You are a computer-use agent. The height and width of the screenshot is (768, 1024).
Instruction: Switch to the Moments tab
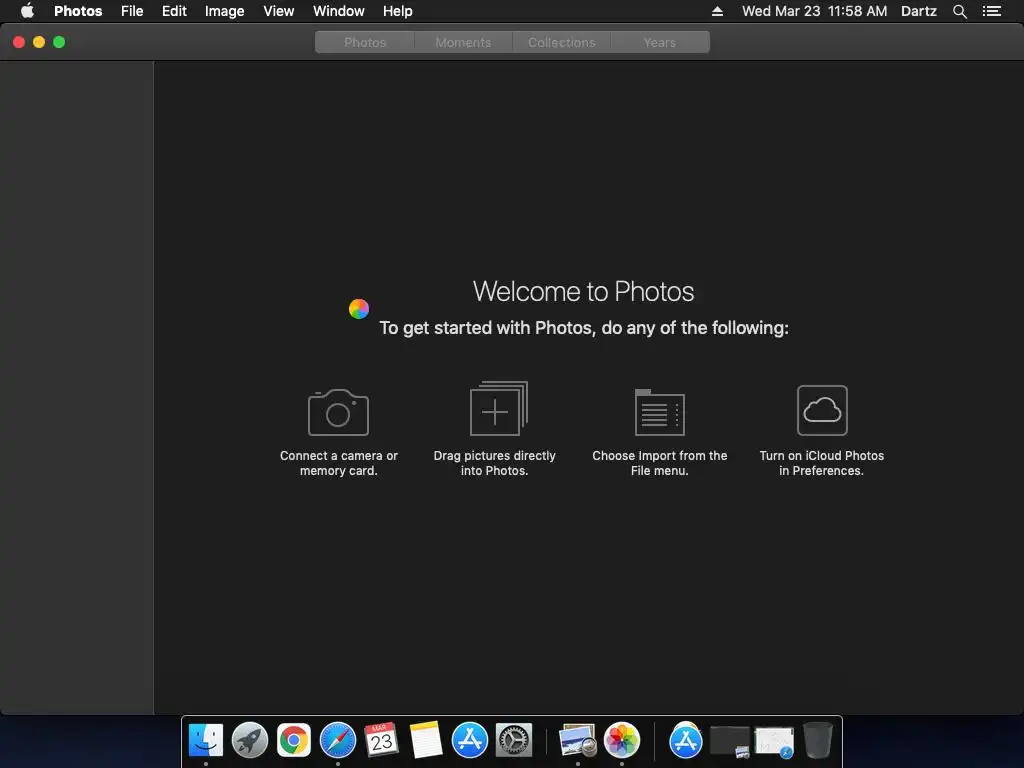tap(463, 42)
